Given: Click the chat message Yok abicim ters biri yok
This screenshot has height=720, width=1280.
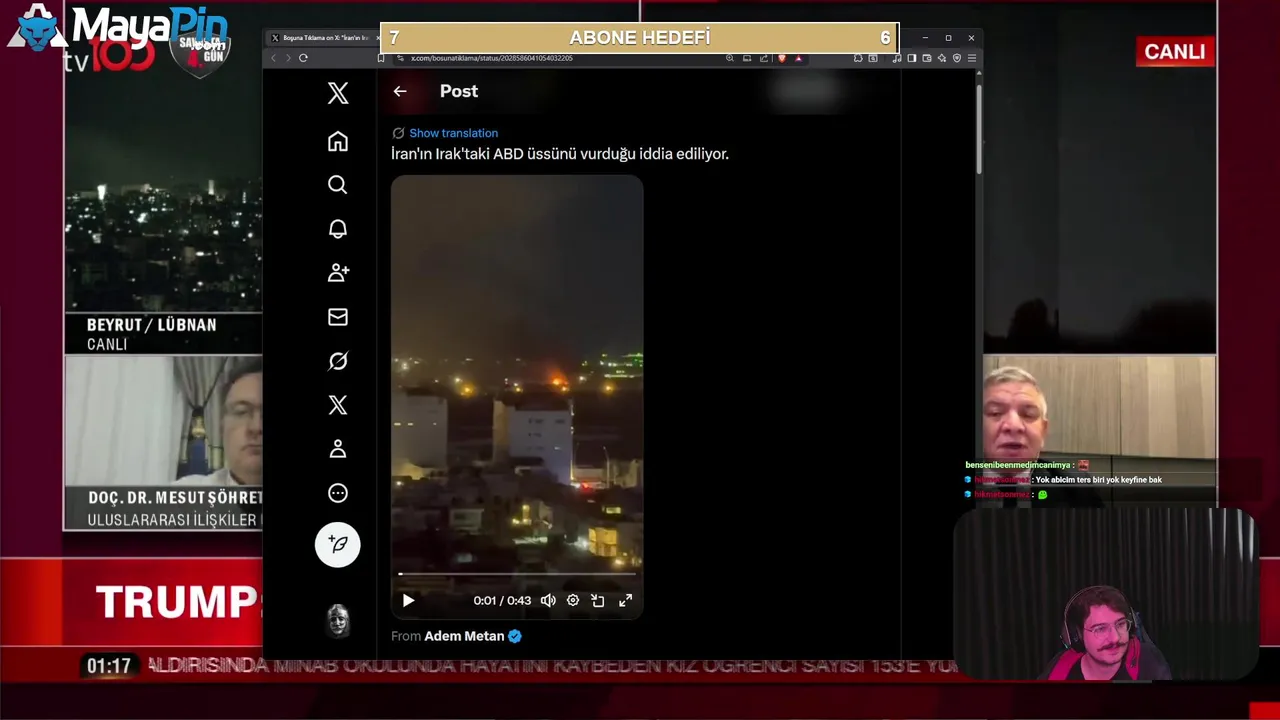Looking at the screenshot, I should click(1099, 480).
